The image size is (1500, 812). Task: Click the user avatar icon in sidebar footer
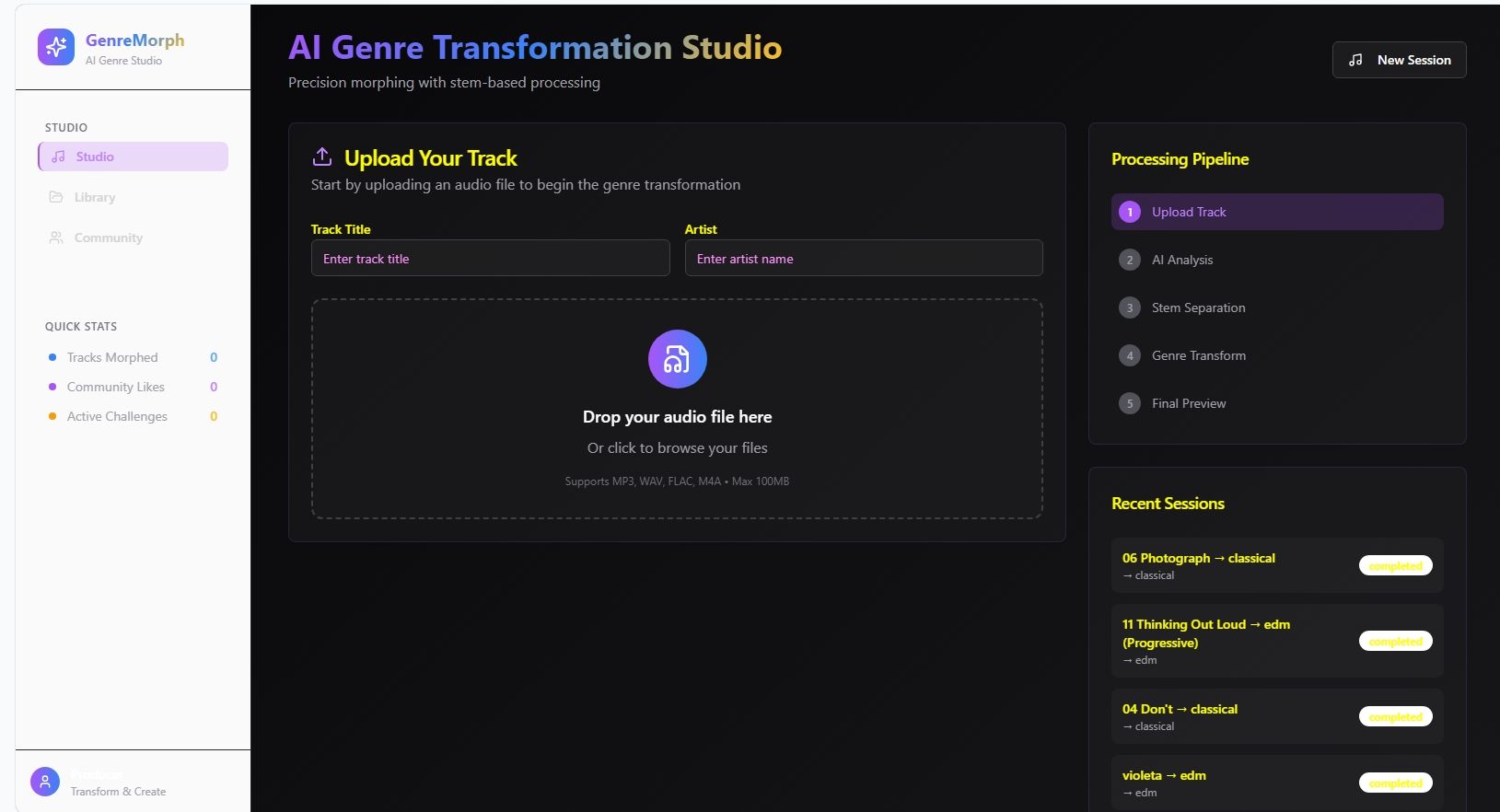pos(45,782)
